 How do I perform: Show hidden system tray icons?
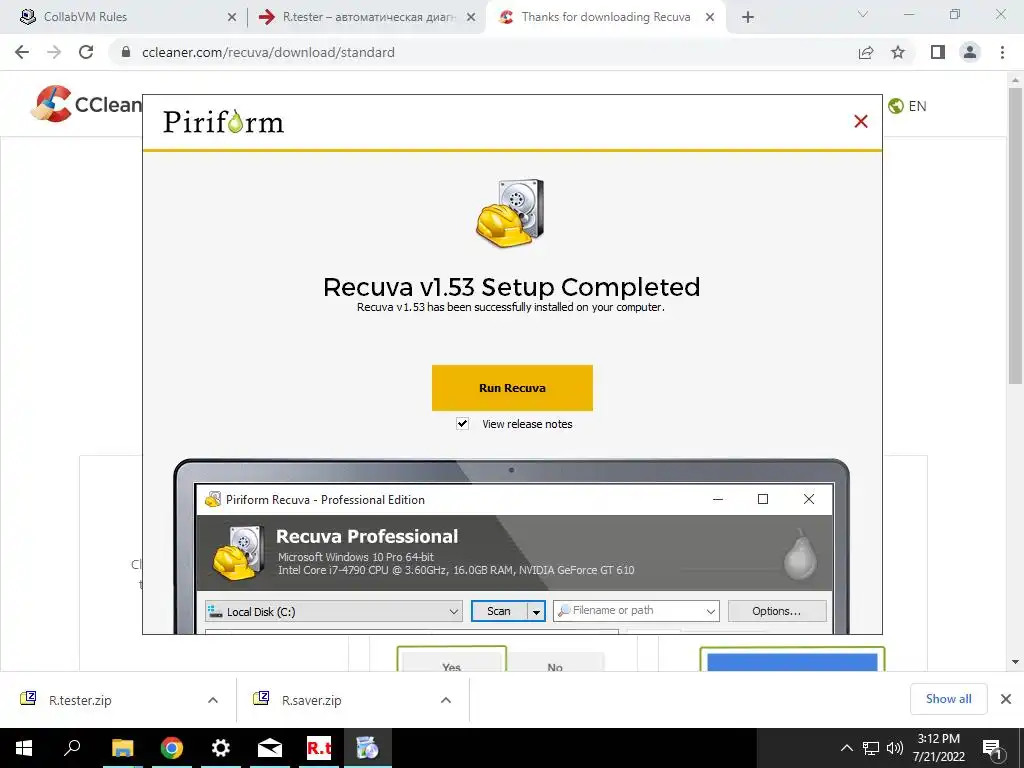(846, 748)
